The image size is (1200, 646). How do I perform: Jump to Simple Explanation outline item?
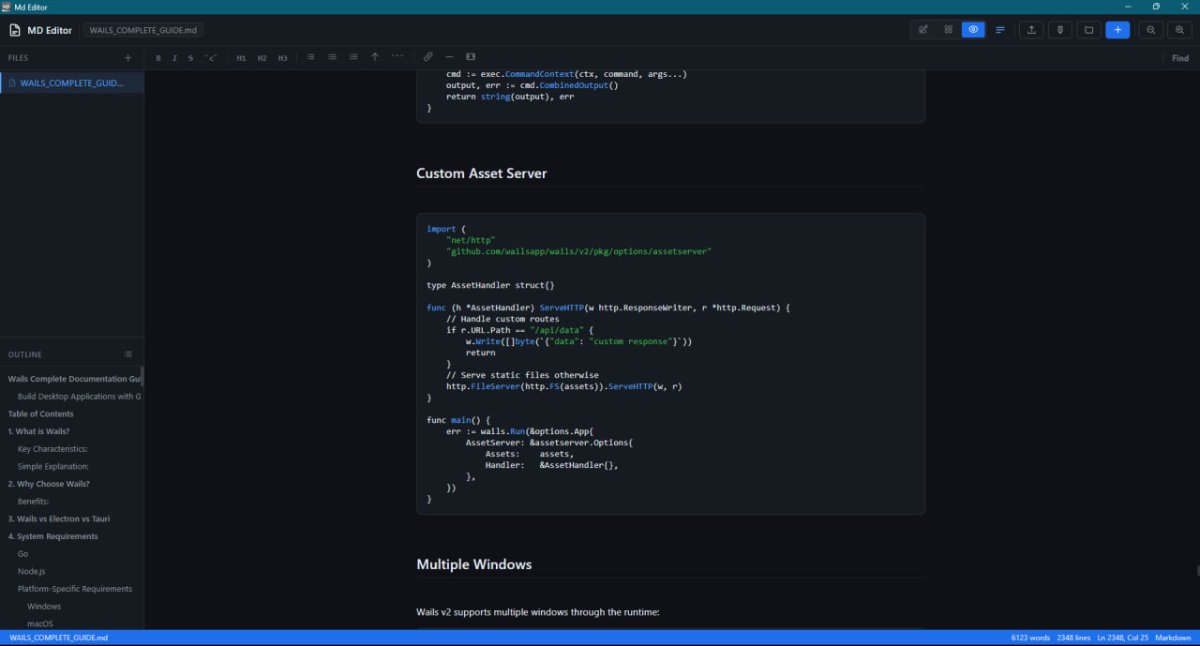53,466
